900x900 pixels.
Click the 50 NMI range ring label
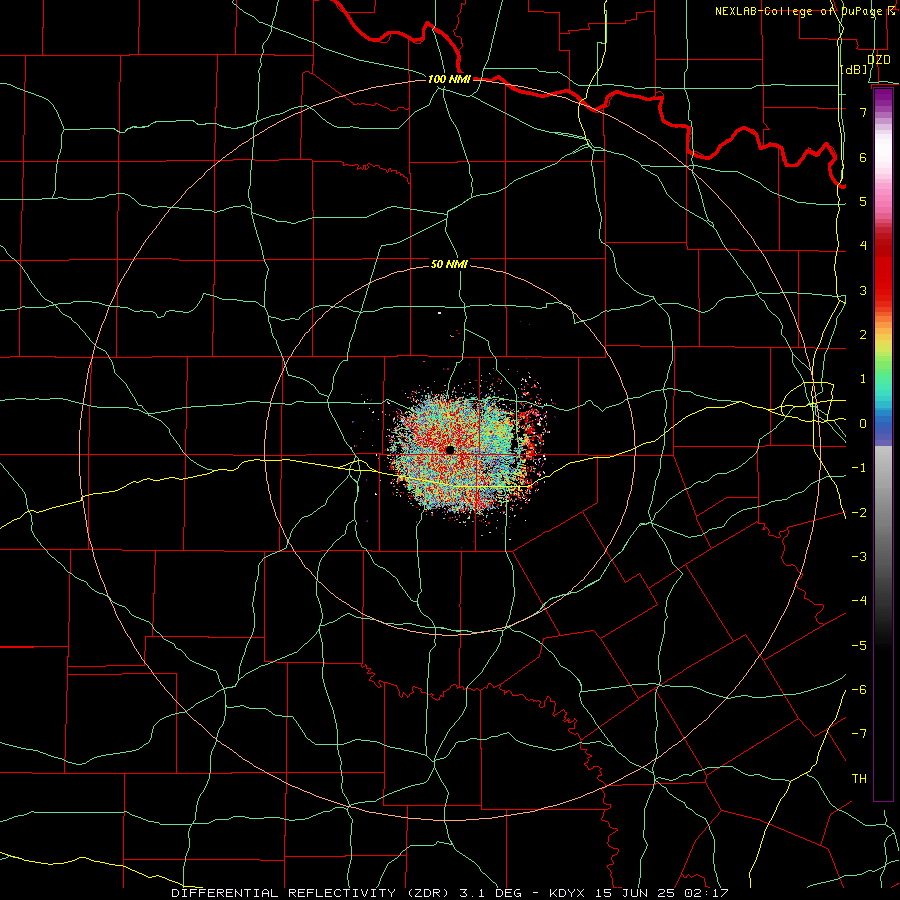(449, 265)
